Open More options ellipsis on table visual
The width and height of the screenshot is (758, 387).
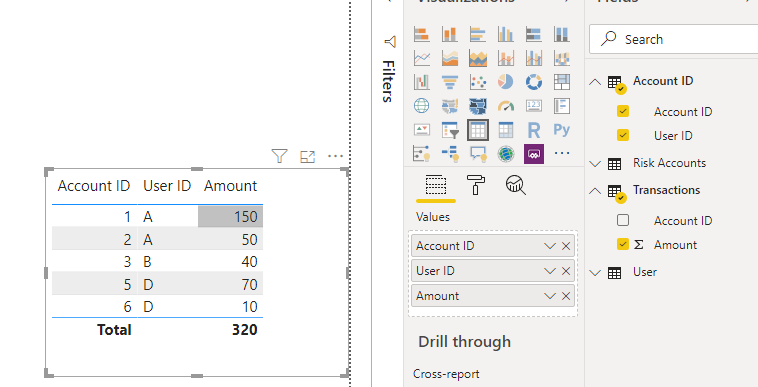tap(335, 156)
